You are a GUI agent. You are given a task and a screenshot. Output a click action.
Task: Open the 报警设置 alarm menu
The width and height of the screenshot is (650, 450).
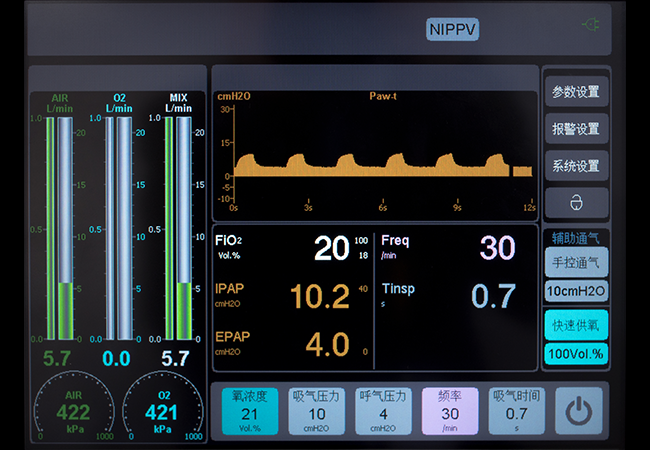[575, 129]
